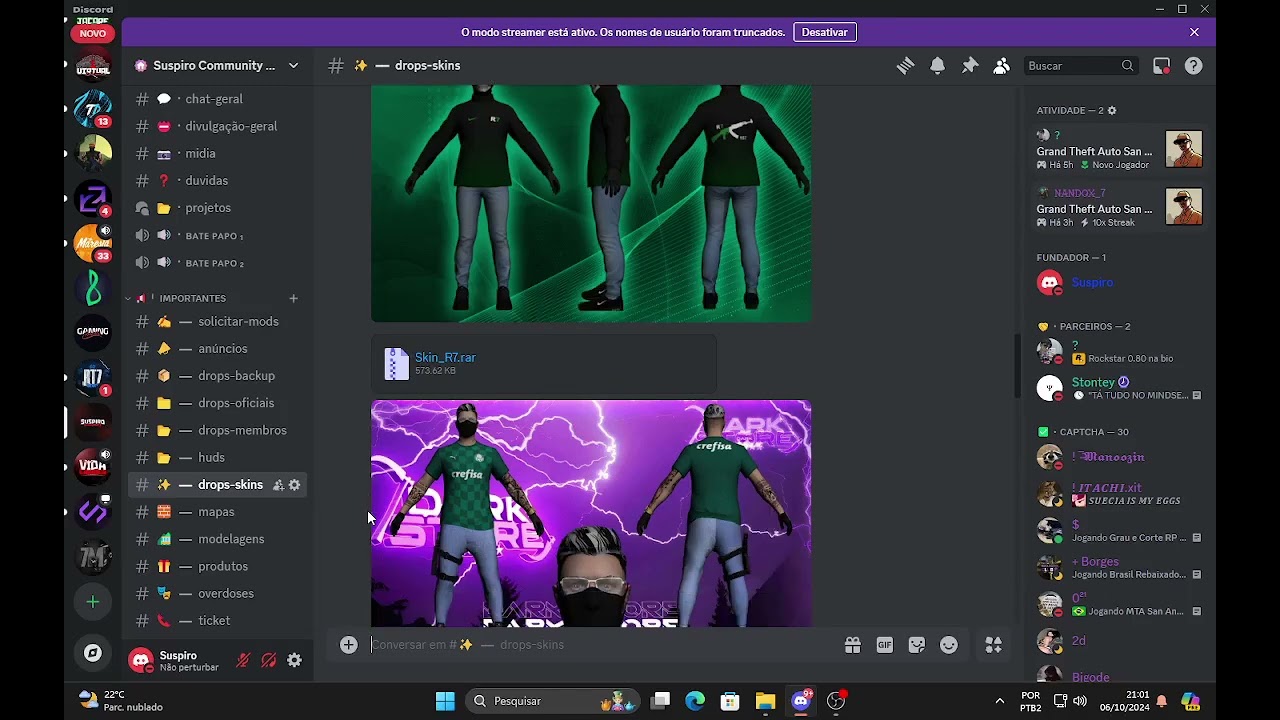The width and height of the screenshot is (1280, 720).
Task: Click the message input box
Action: 600,645
